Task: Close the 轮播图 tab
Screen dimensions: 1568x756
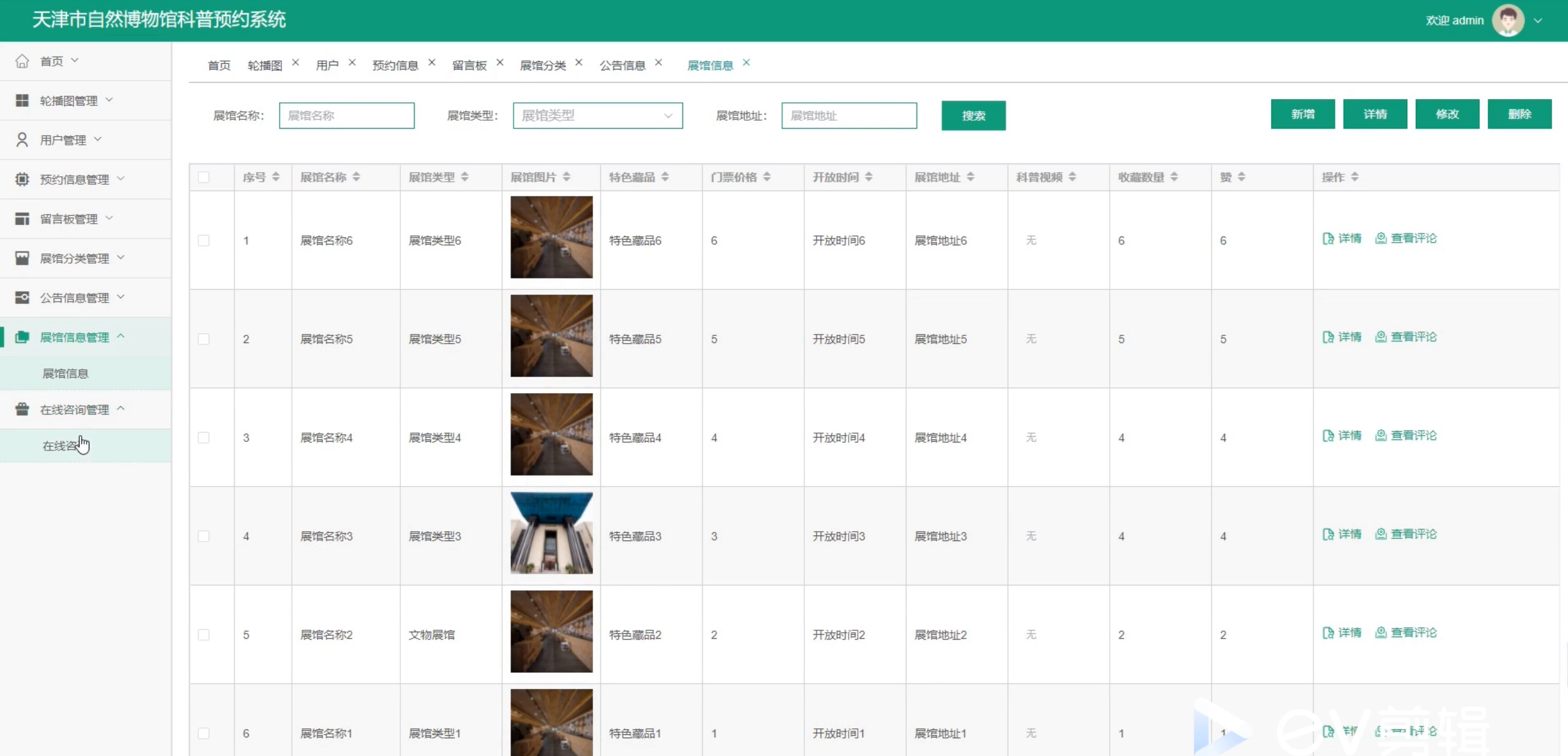Action: point(296,63)
